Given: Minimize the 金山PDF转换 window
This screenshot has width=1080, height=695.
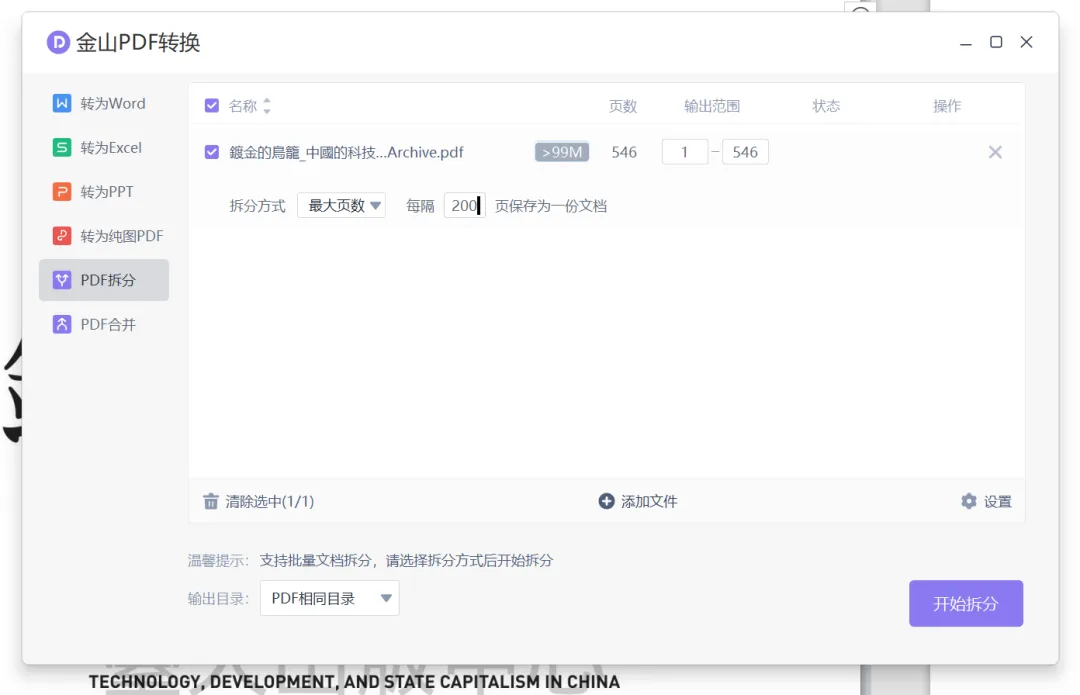Looking at the screenshot, I should pyautogui.click(x=966, y=43).
